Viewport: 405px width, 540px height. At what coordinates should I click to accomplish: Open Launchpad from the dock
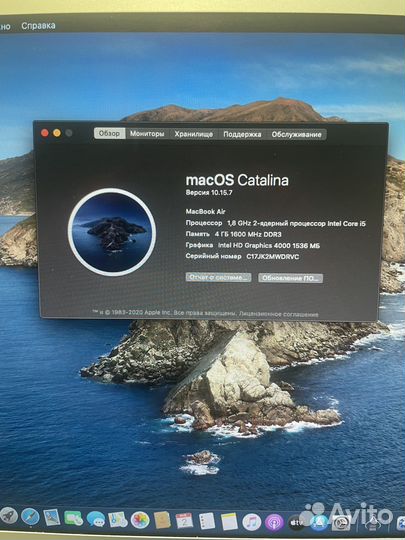coord(8,516)
